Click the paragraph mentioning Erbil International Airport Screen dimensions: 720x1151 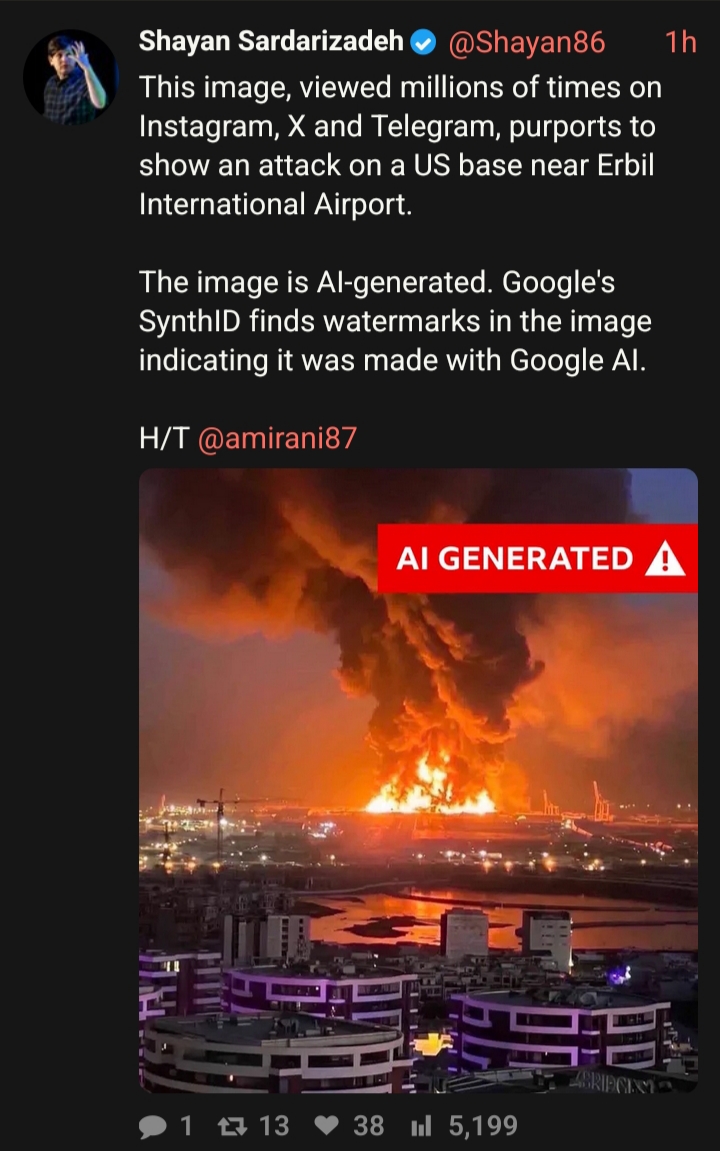tap(400, 145)
